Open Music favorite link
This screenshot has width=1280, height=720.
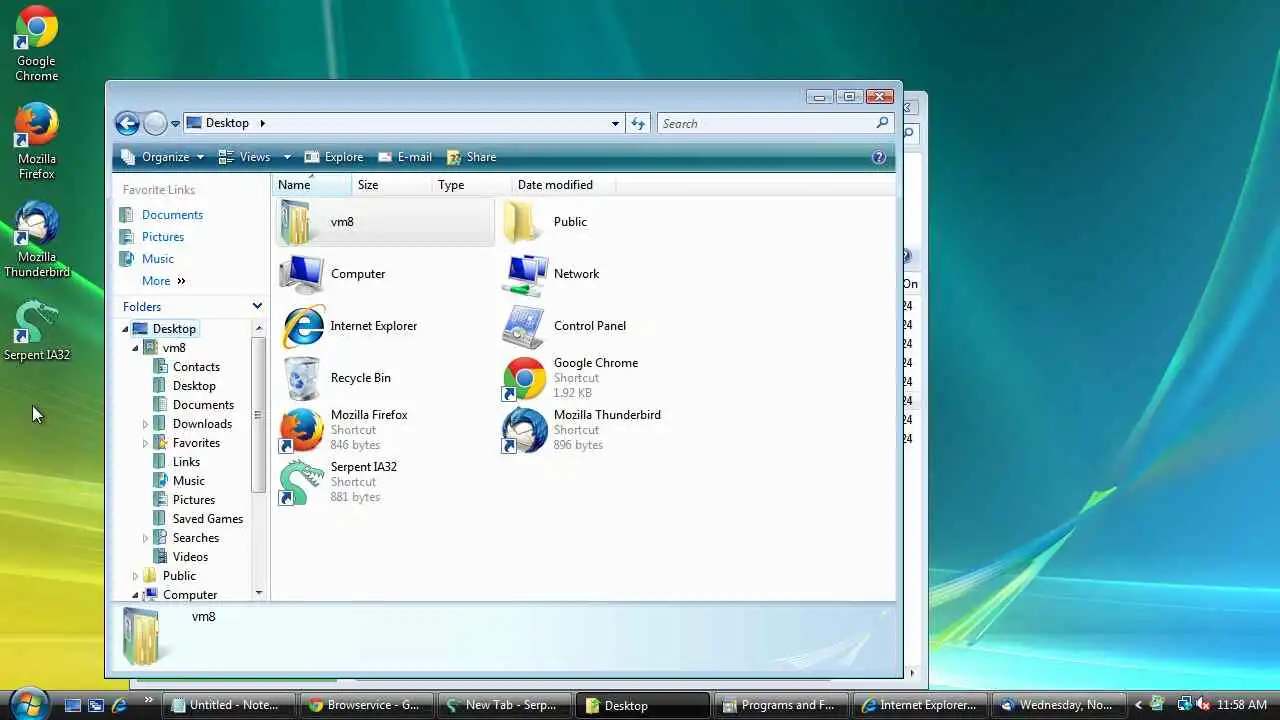[x=158, y=259]
